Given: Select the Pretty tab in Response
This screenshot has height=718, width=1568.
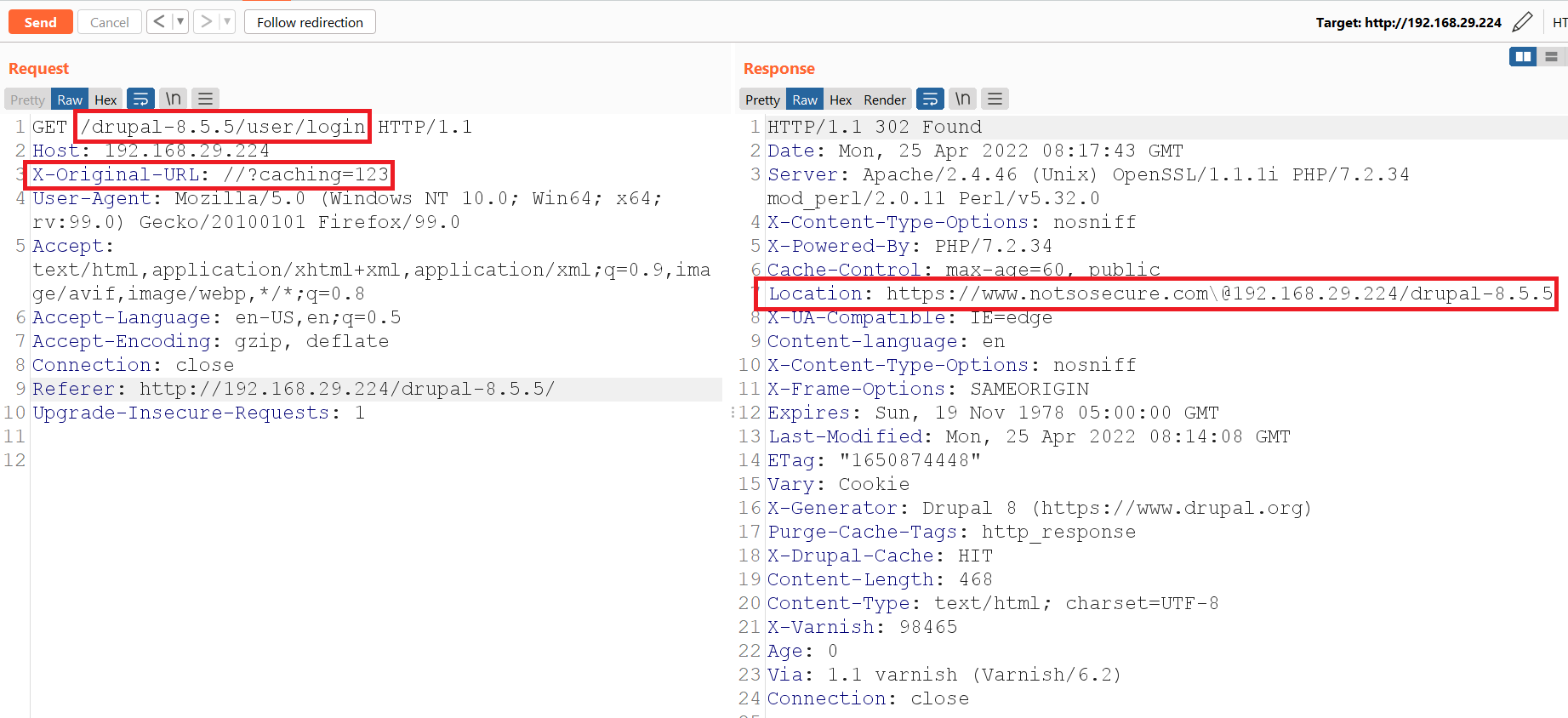Looking at the screenshot, I should tap(762, 100).
